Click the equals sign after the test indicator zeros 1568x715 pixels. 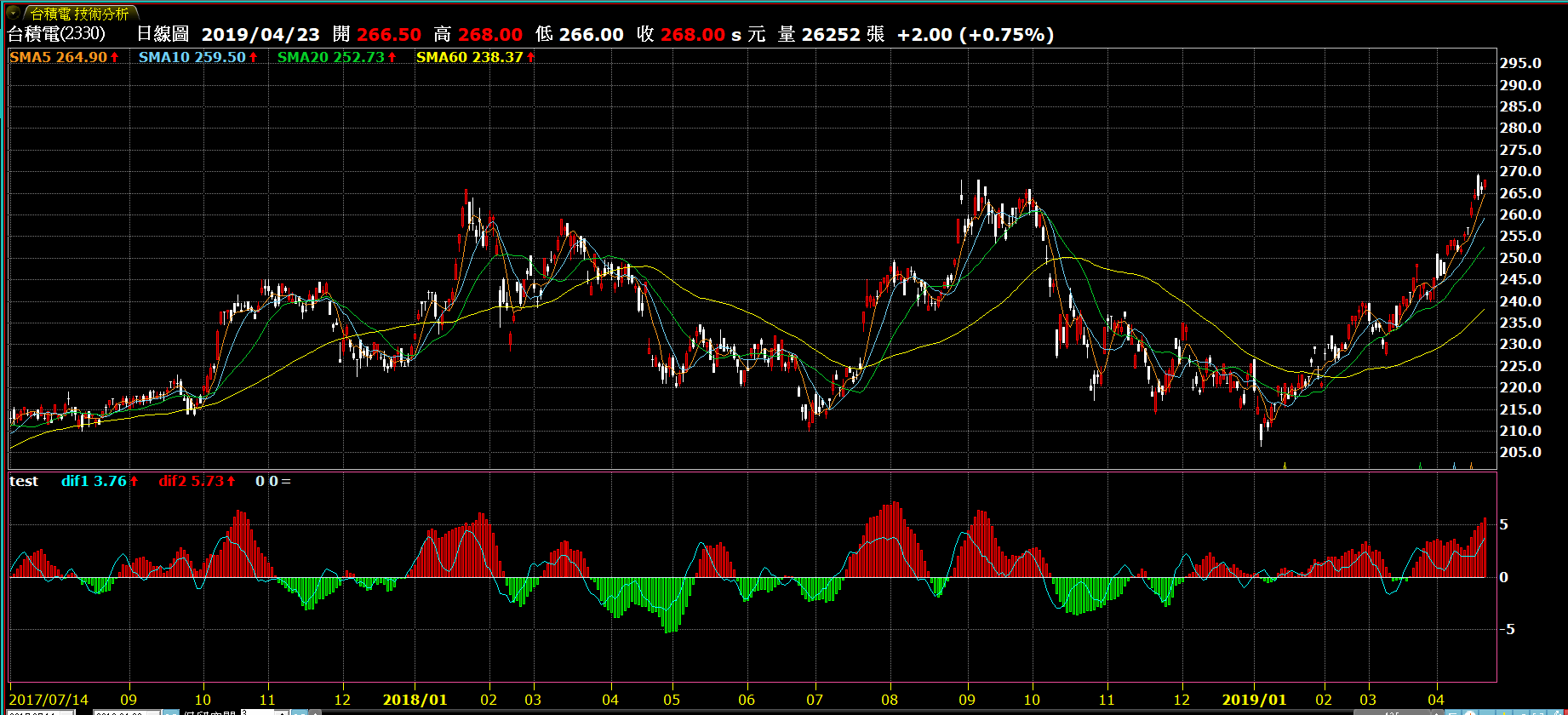coord(286,481)
